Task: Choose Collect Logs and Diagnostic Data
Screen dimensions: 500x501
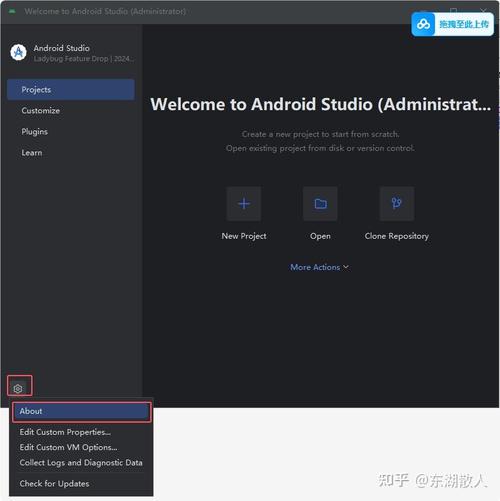Action: click(81, 463)
